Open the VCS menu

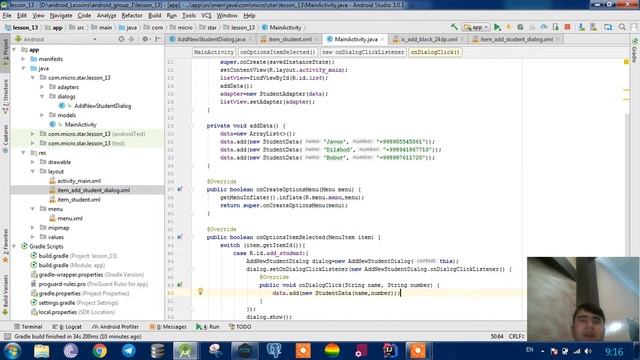[x=206, y=16]
